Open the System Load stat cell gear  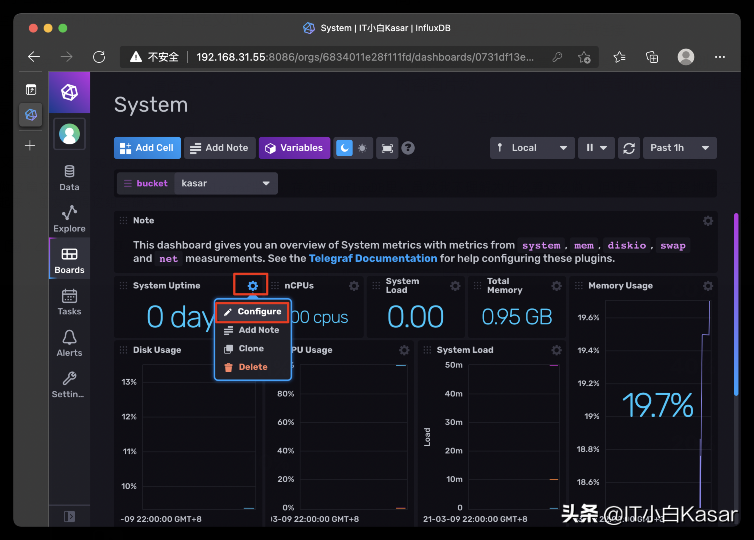pyautogui.click(x=455, y=286)
